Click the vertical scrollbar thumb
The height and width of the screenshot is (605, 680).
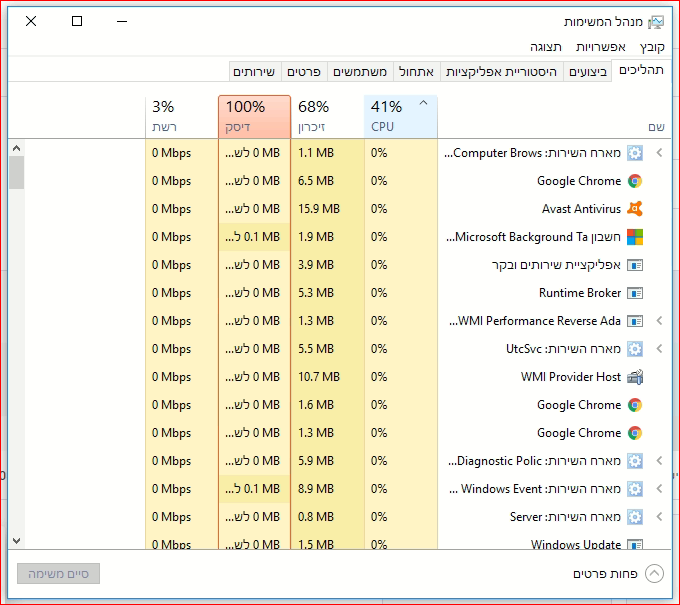pos(16,173)
